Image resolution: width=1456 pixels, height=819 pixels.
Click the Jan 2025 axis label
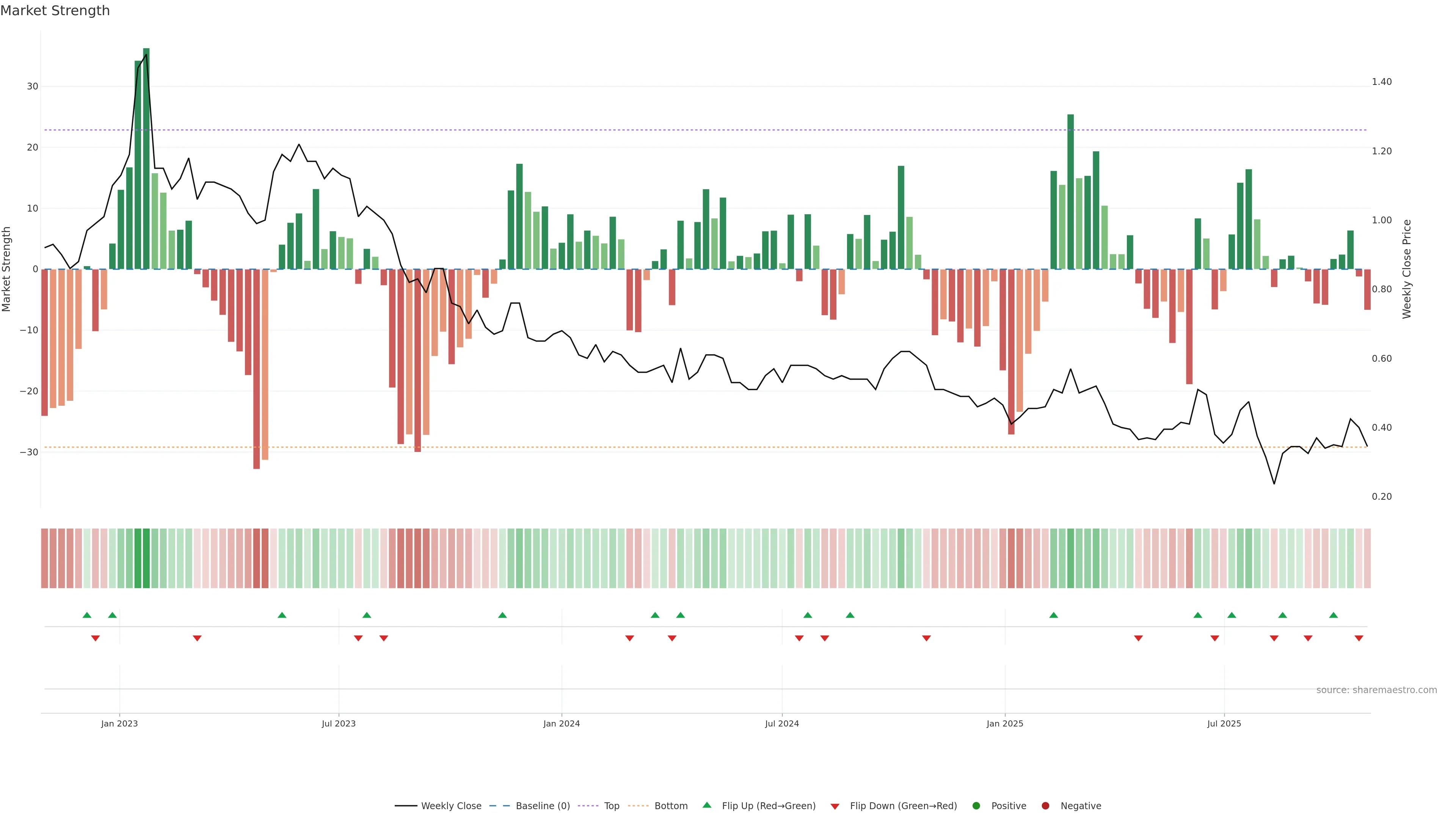pyautogui.click(x=1005, y=723)
